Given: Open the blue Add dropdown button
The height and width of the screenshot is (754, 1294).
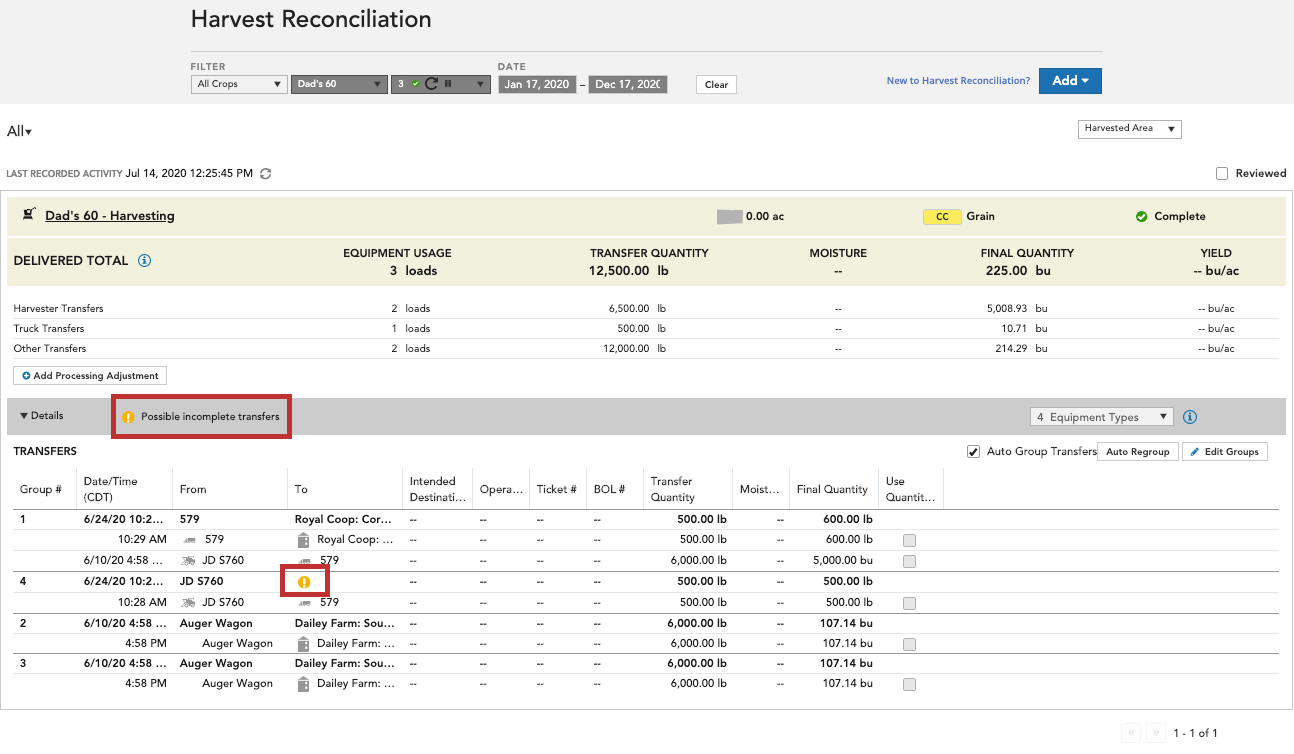Looking at the screenshot, I should click(1070, 81).
